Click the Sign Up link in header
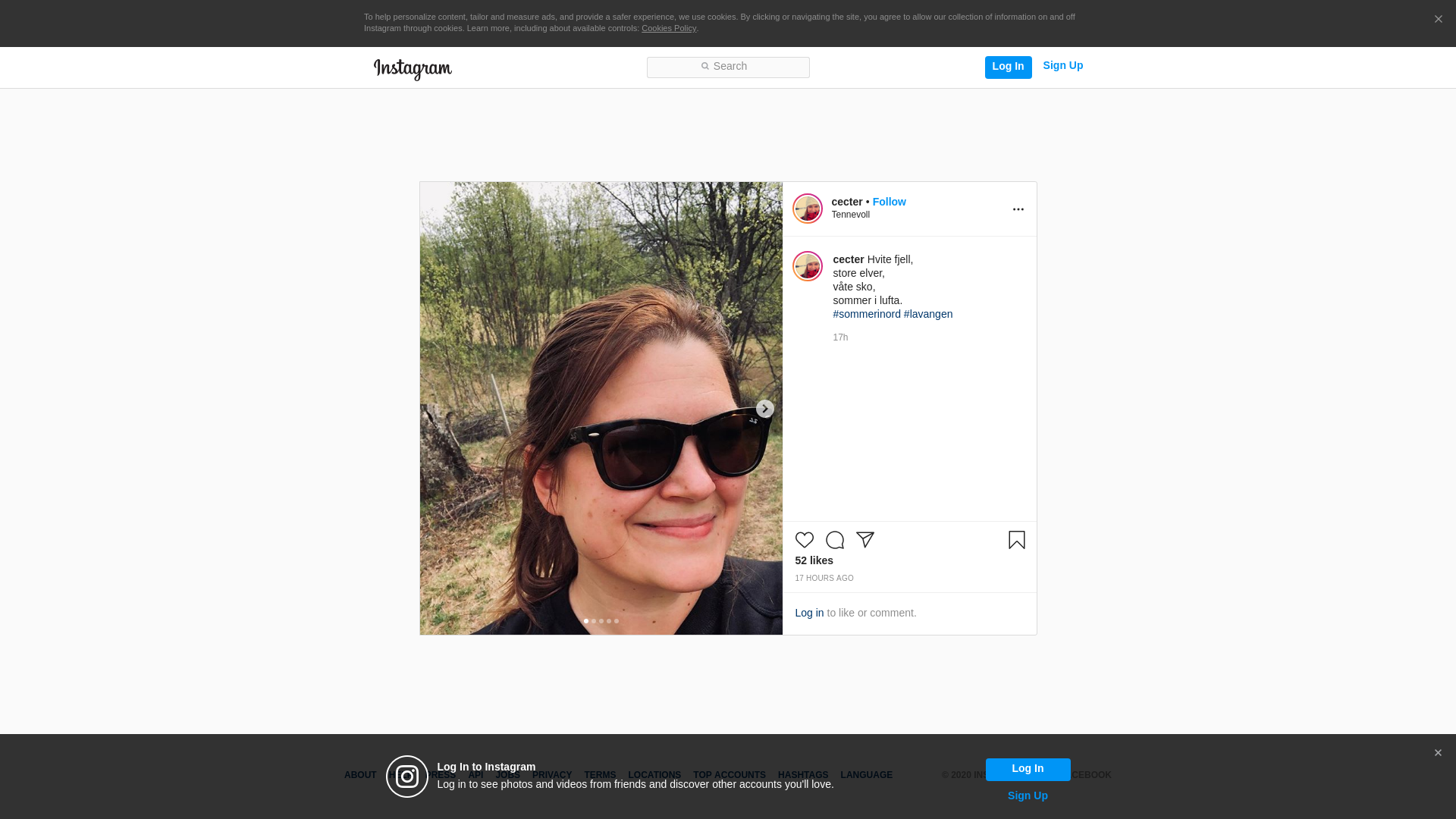Image resolution: width=1456 pixels, height=819 pixels. pyautogui.click(x=1062, y=66)
